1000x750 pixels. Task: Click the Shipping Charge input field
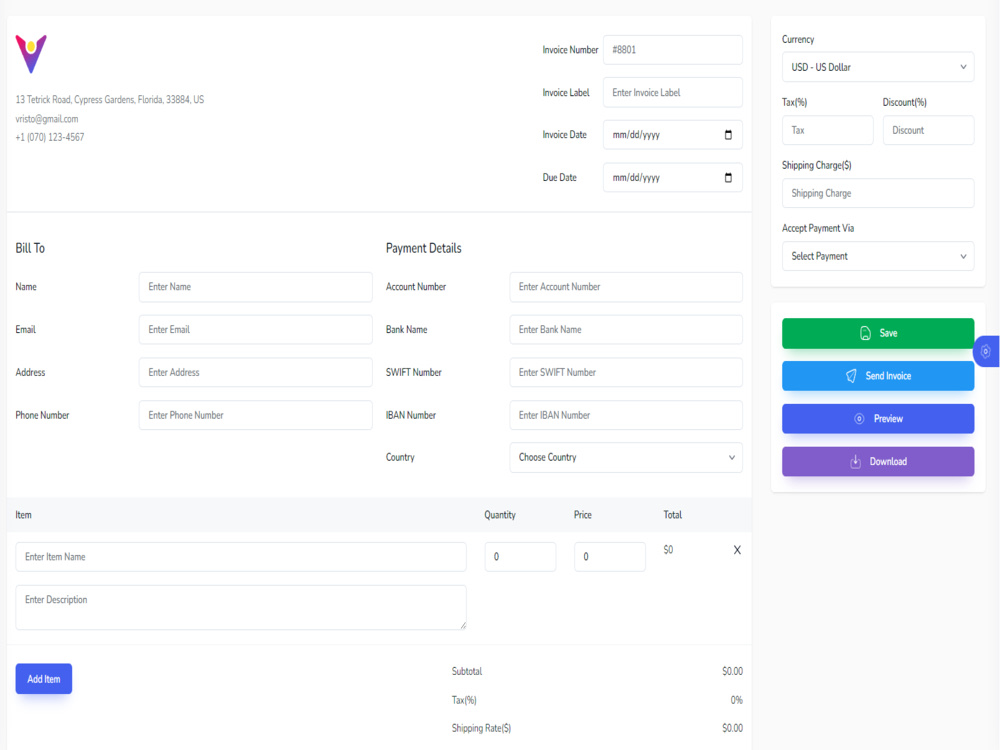coord(877,193)
